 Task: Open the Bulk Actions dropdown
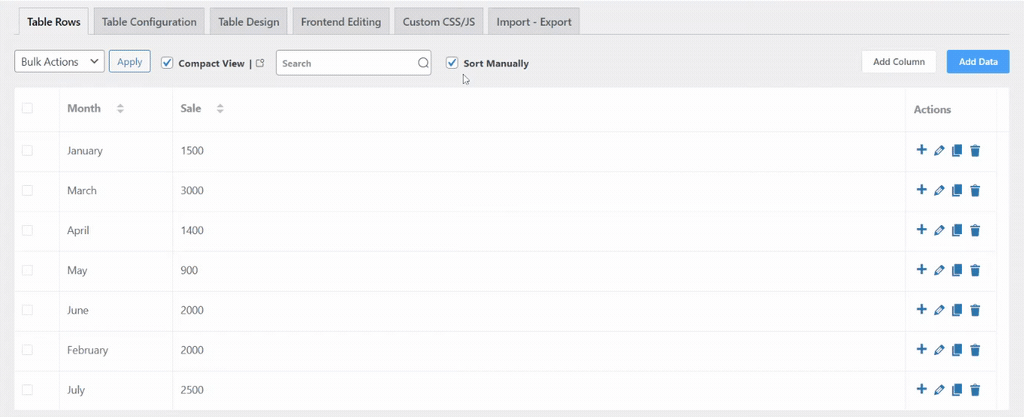[x=59, y=61]
